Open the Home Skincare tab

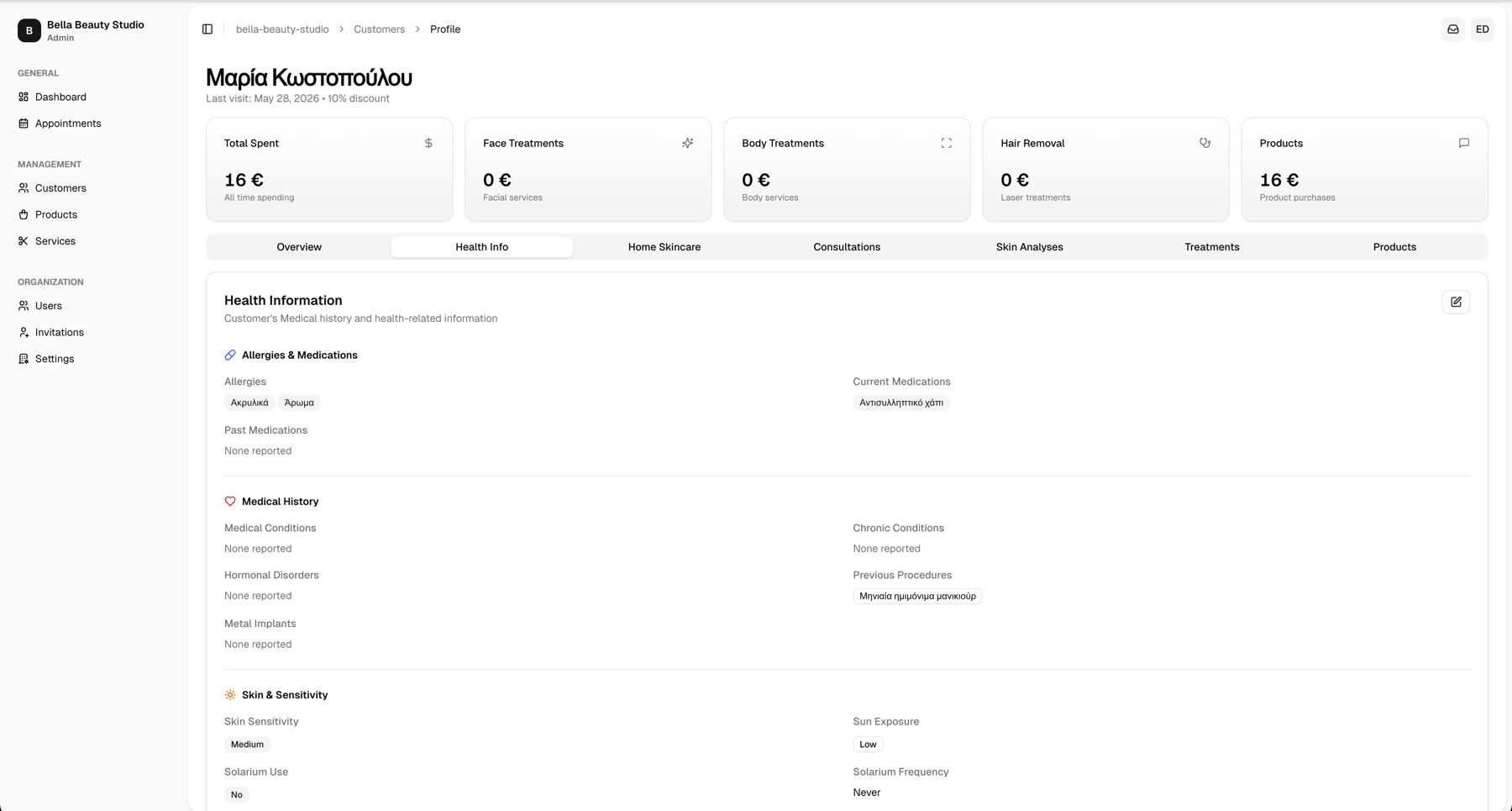pyautogui.click(x=664, y=247)
